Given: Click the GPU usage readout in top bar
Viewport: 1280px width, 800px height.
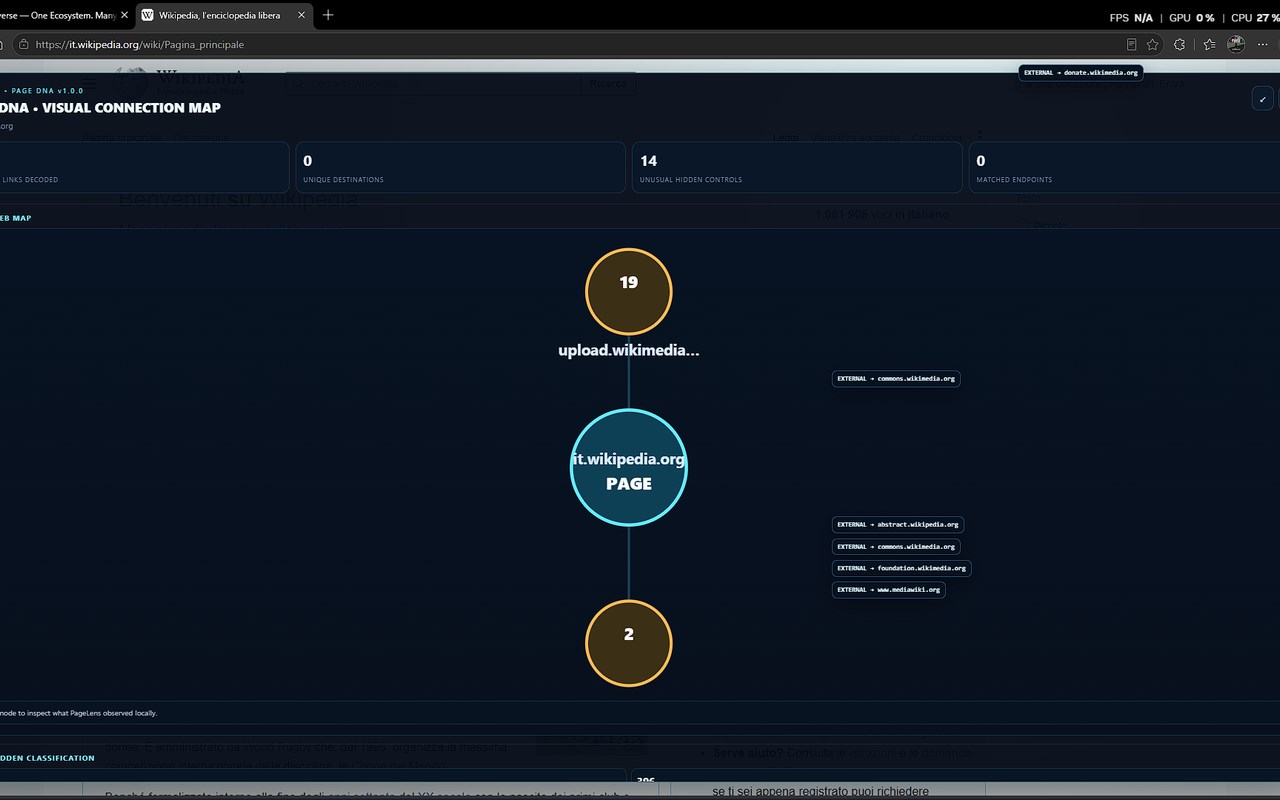Looking at the screenshot, I should pos(1192,17).
